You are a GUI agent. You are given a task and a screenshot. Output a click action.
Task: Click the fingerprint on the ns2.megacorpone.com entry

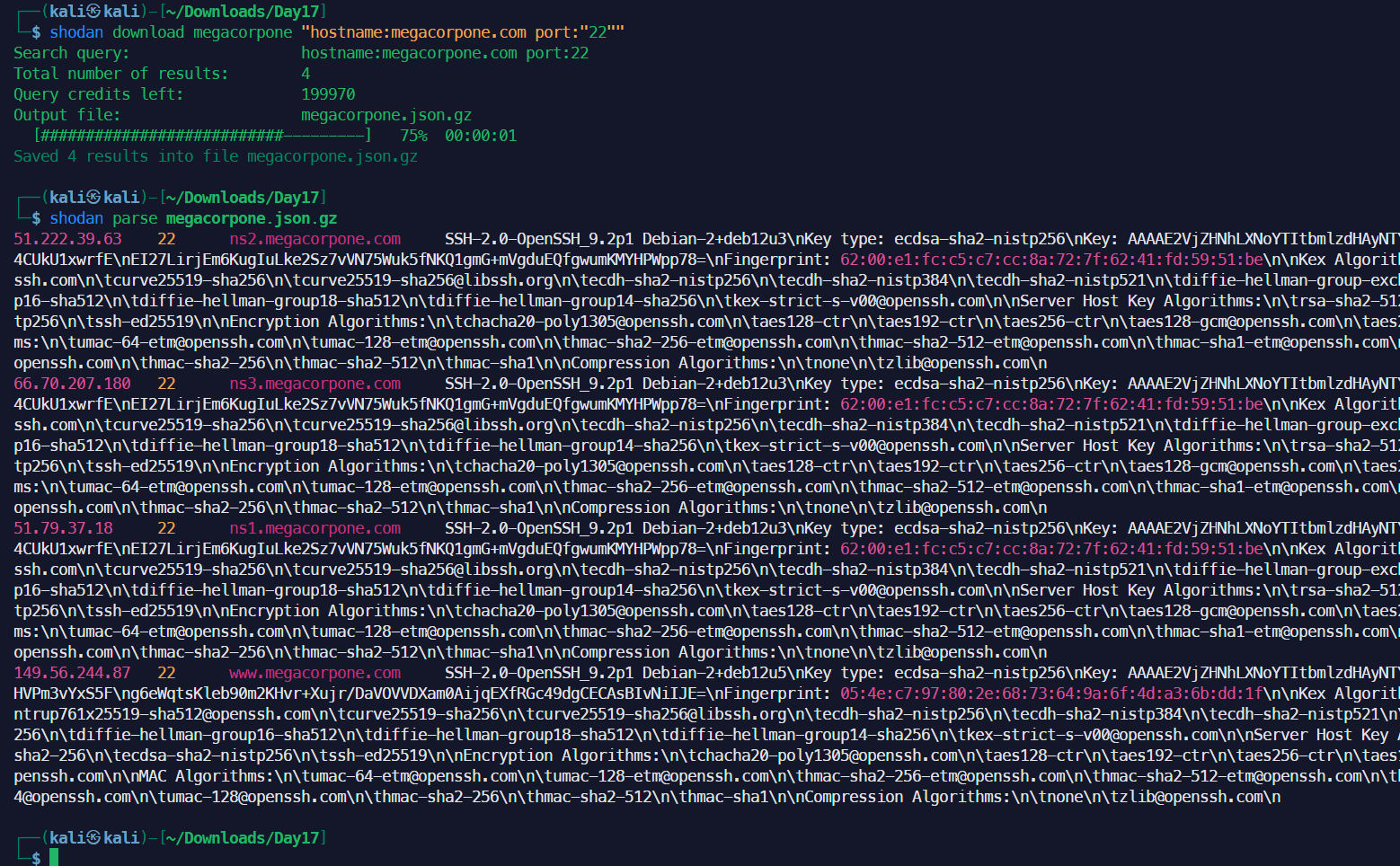click(1051, 260)
